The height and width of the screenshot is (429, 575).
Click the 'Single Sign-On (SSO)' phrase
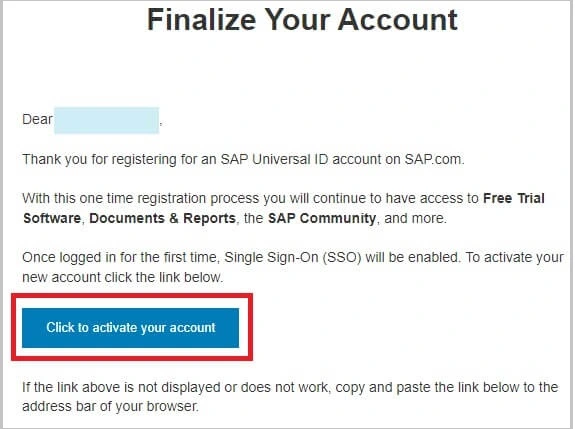coord(293,258)
